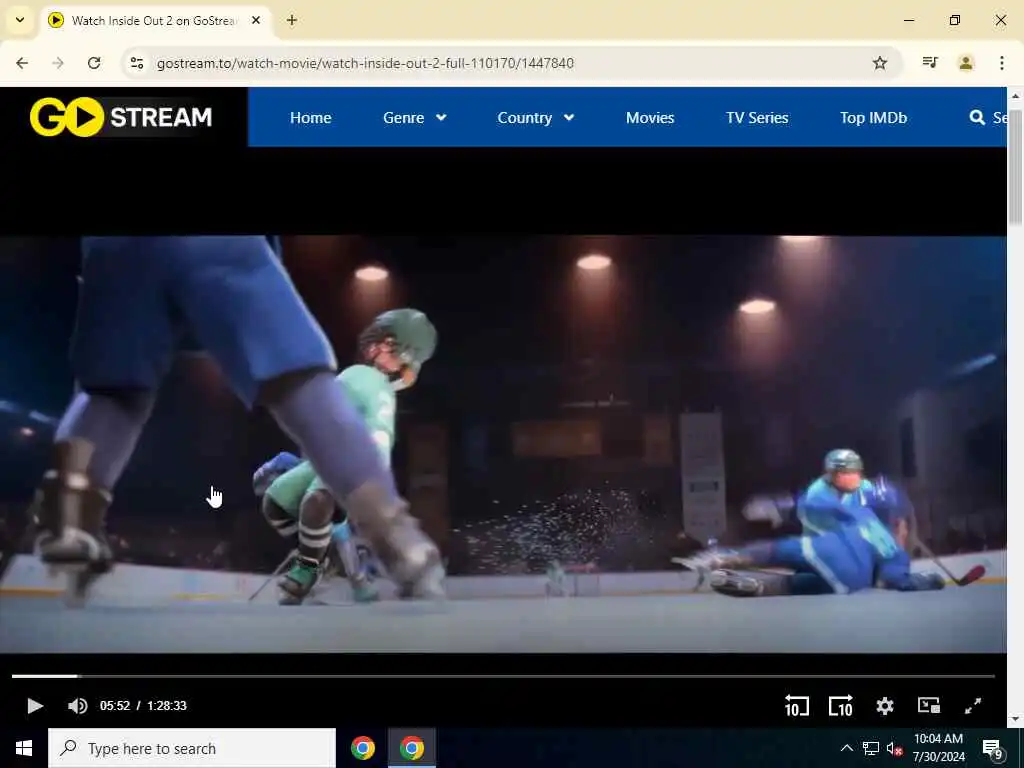Open the Top IMDb page
Viewport: 1024px width, 768px height.
873,118
